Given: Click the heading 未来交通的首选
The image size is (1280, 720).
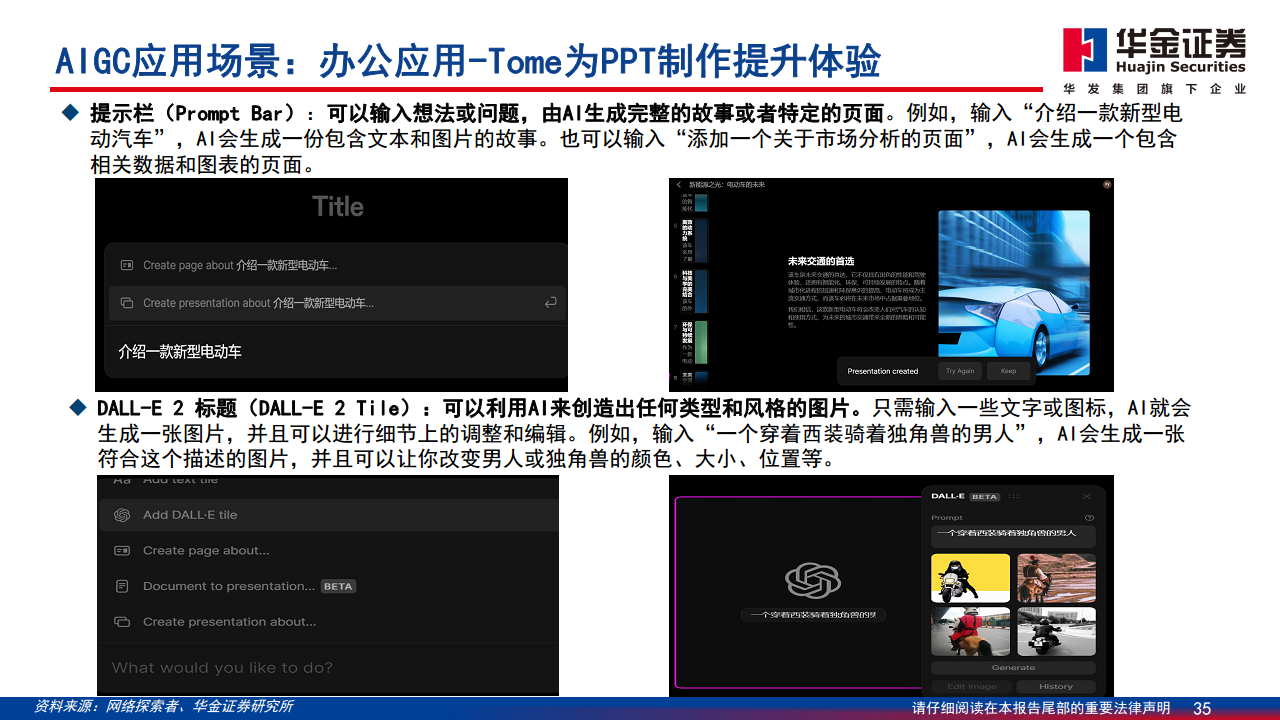Looking at the screenshot, I should coord(821,261).
